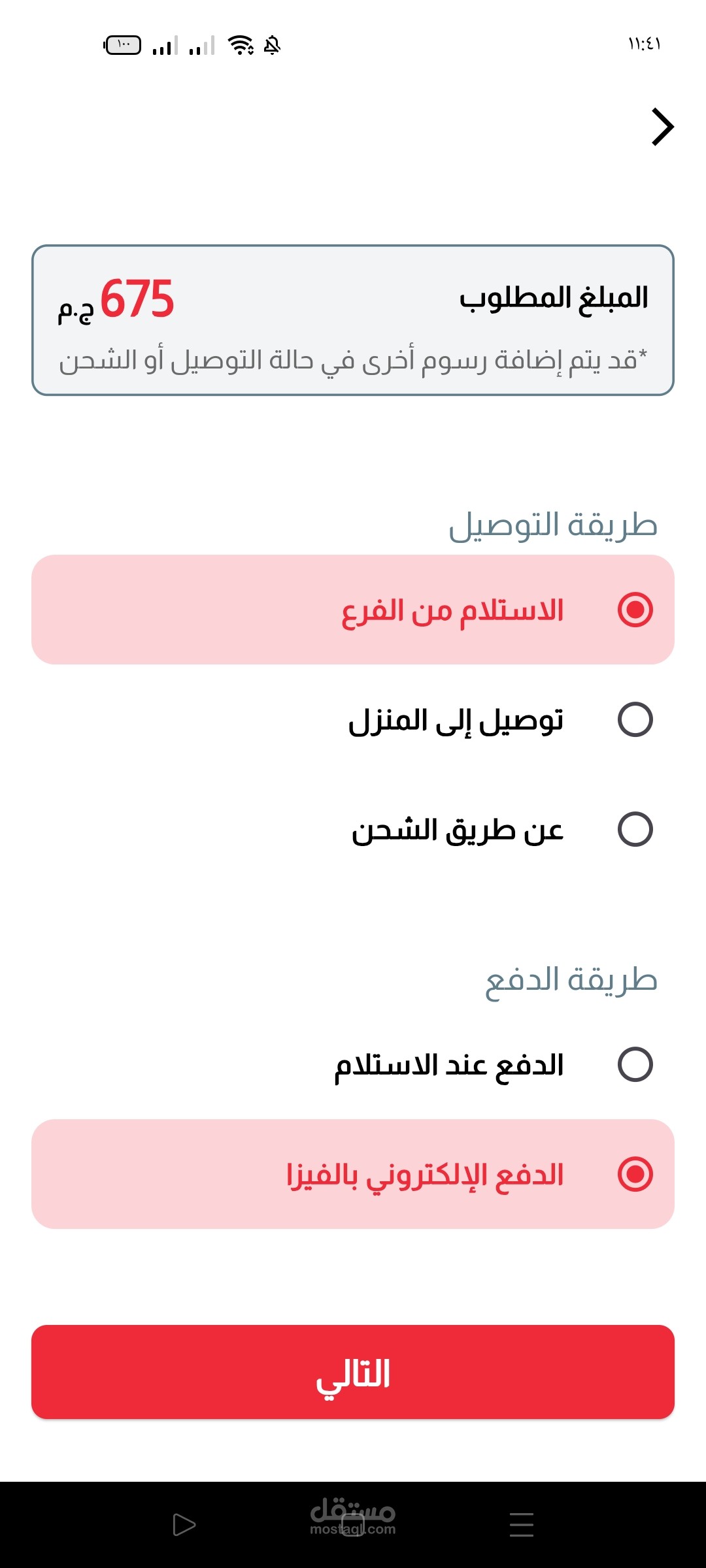The height and width of the screenshot is (1568, 706).
Task: Choose عن طريق الشحن shipping radio button
Action: pyautogui.click(x=635, y=829)
